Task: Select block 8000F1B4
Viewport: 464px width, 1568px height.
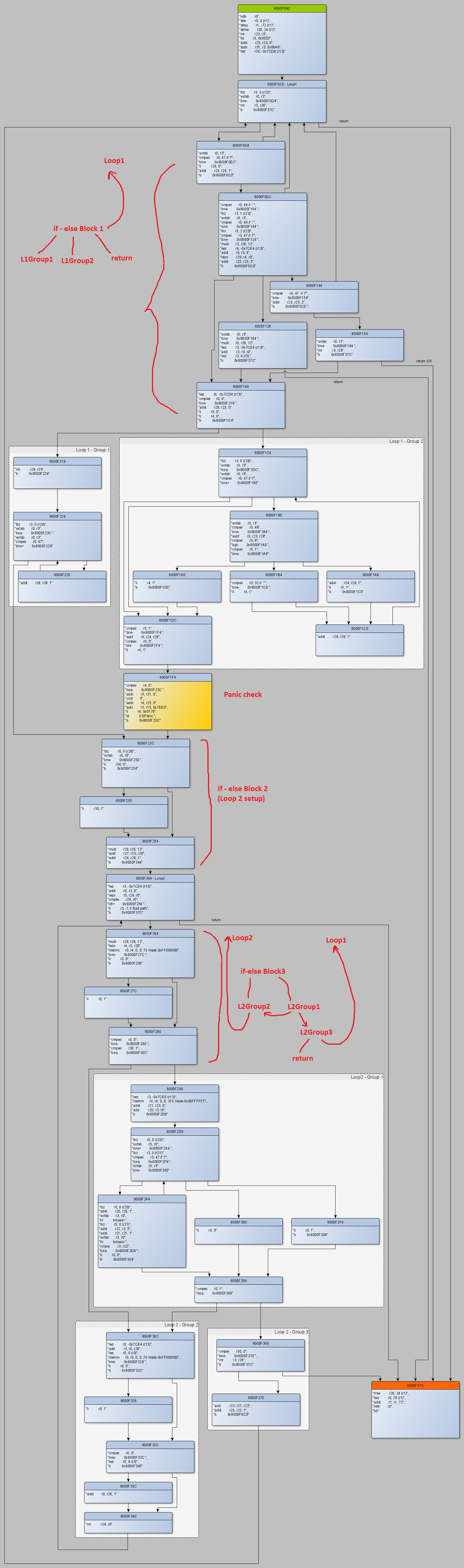Action: 274,587
